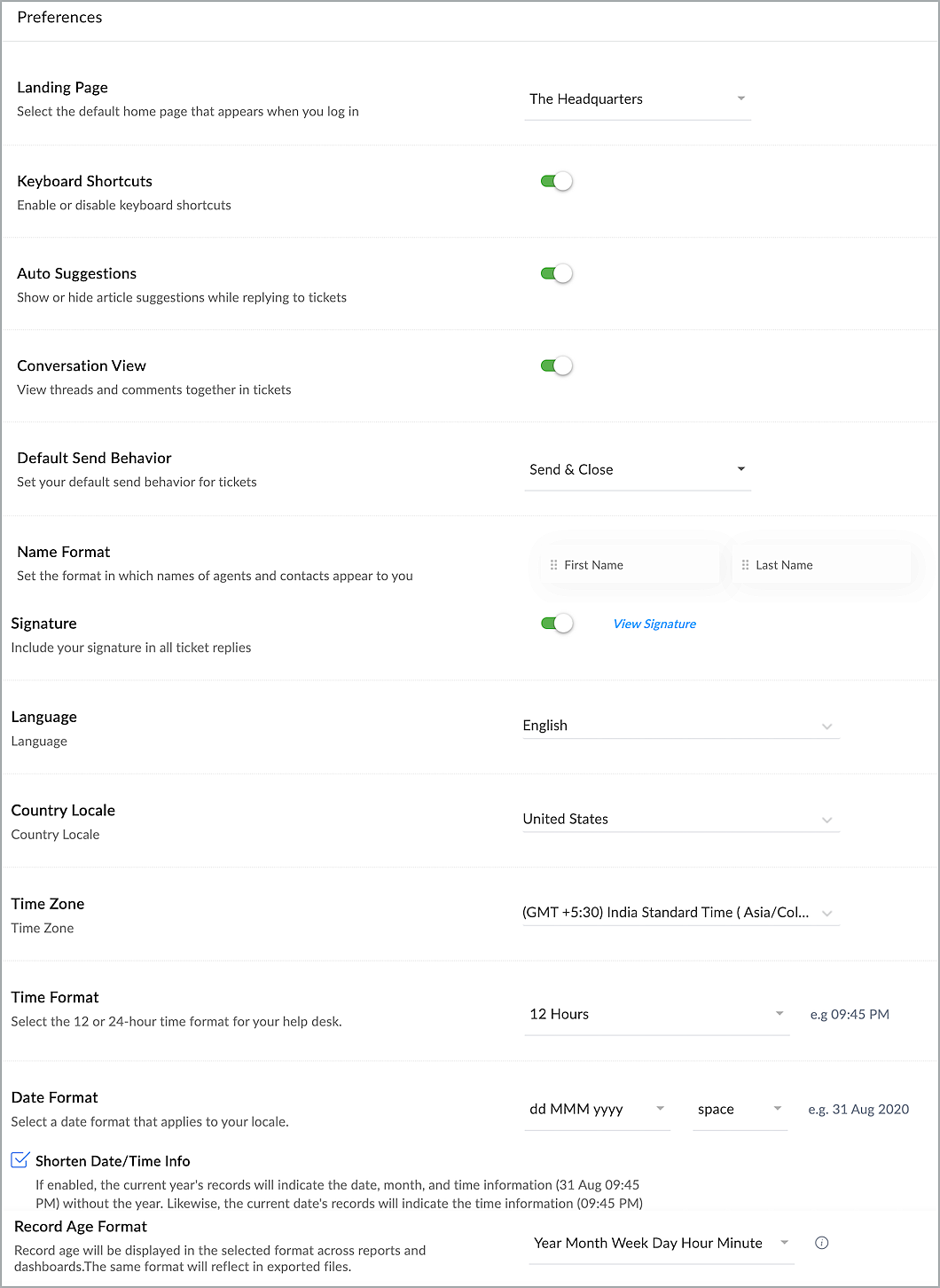Open the Language dropdown showing English
Image resolution: width=940 pixels, height=1288 pixels.
tap(679, 726)
